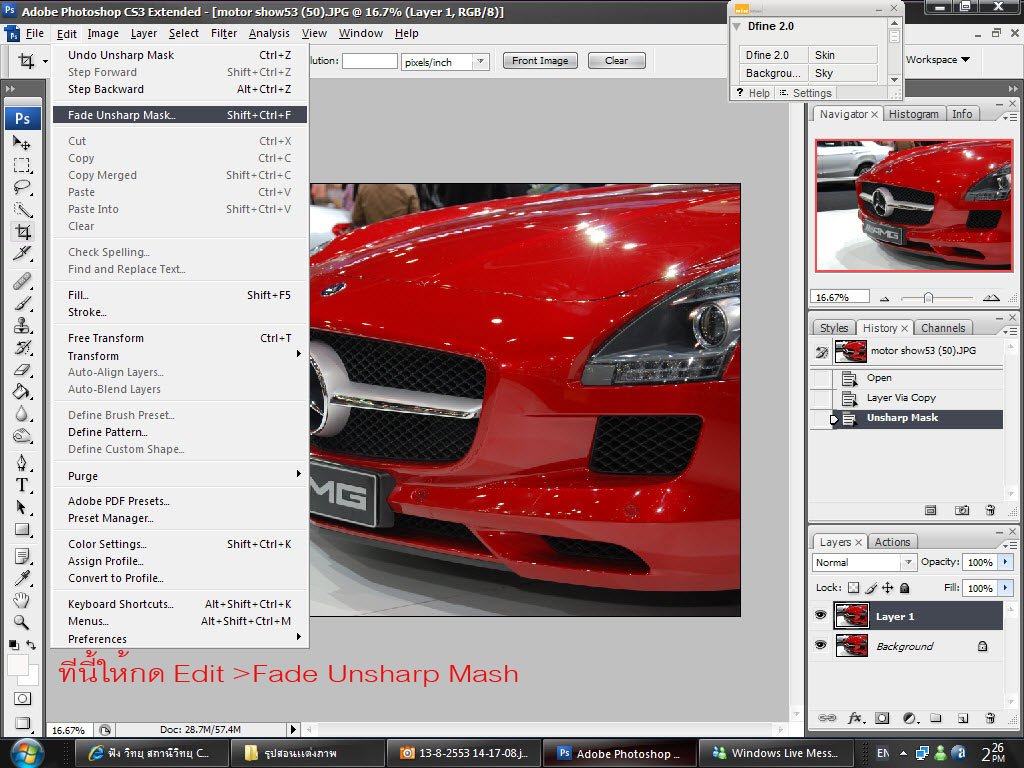
Task: Toggle lock position for the layer
Action: [x=888, y=588]
